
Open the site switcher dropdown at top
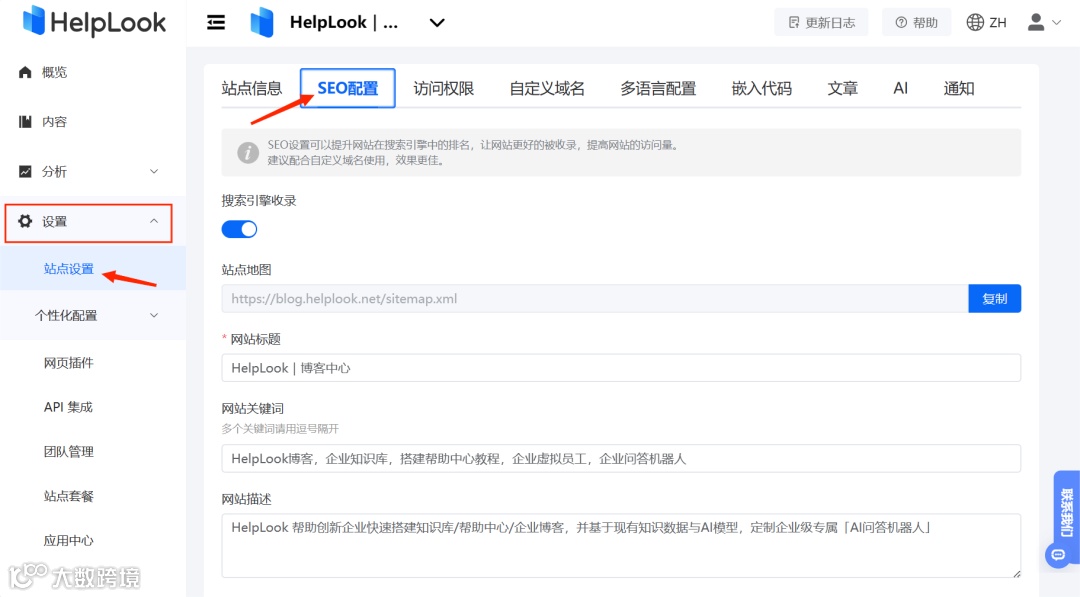coord(437,22)
